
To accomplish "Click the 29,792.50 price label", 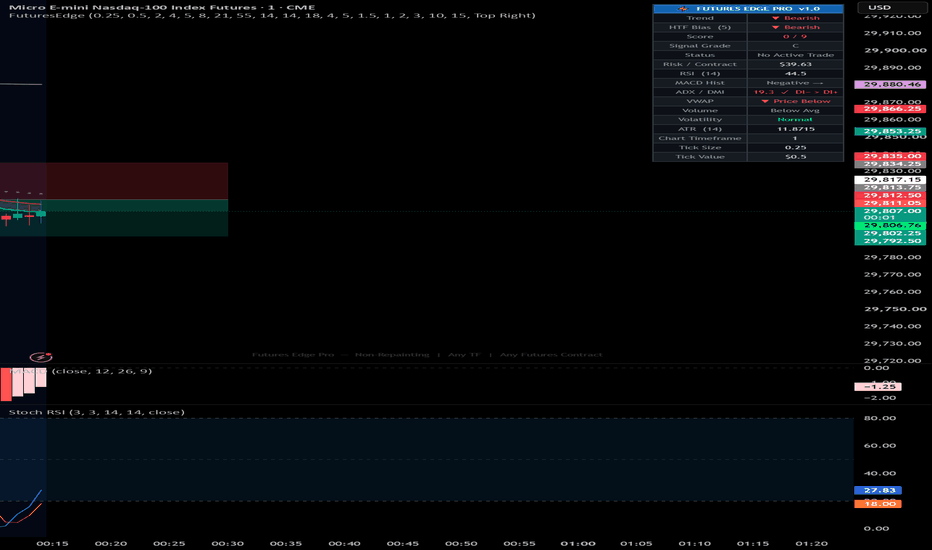I will click(x=890, y=241).
